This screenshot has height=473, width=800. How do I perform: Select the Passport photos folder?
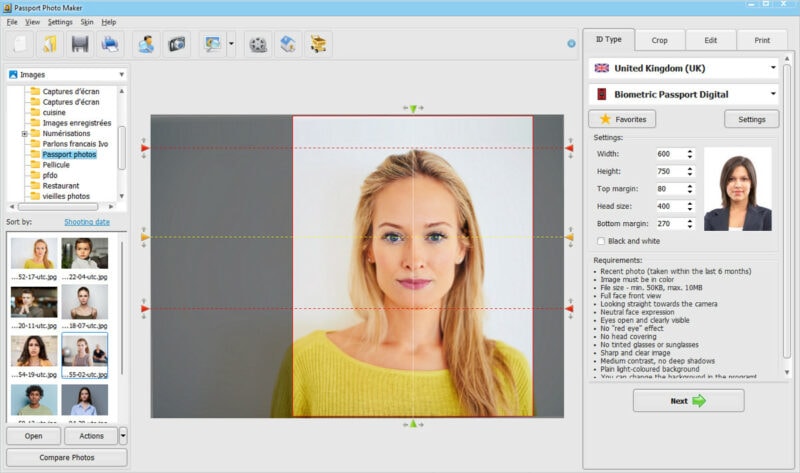69,154
